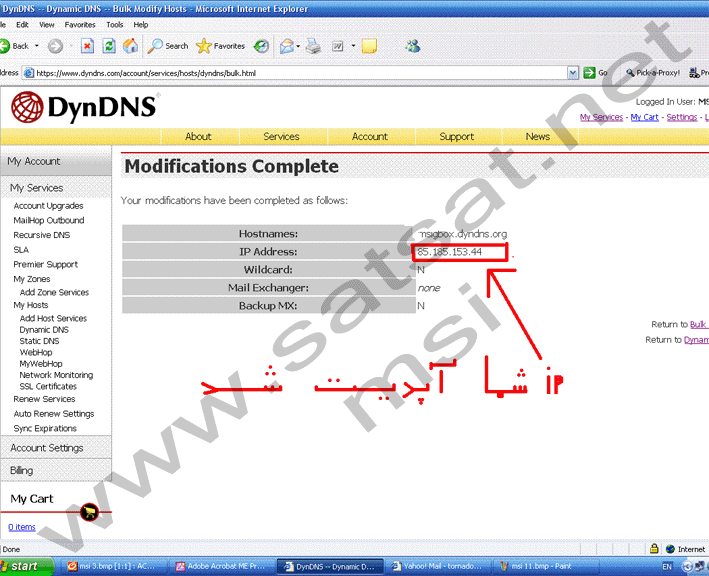This screenshot has height=576, width=709.
Task: Select Billing sidebar section
Action: click(x=56, y=470)
